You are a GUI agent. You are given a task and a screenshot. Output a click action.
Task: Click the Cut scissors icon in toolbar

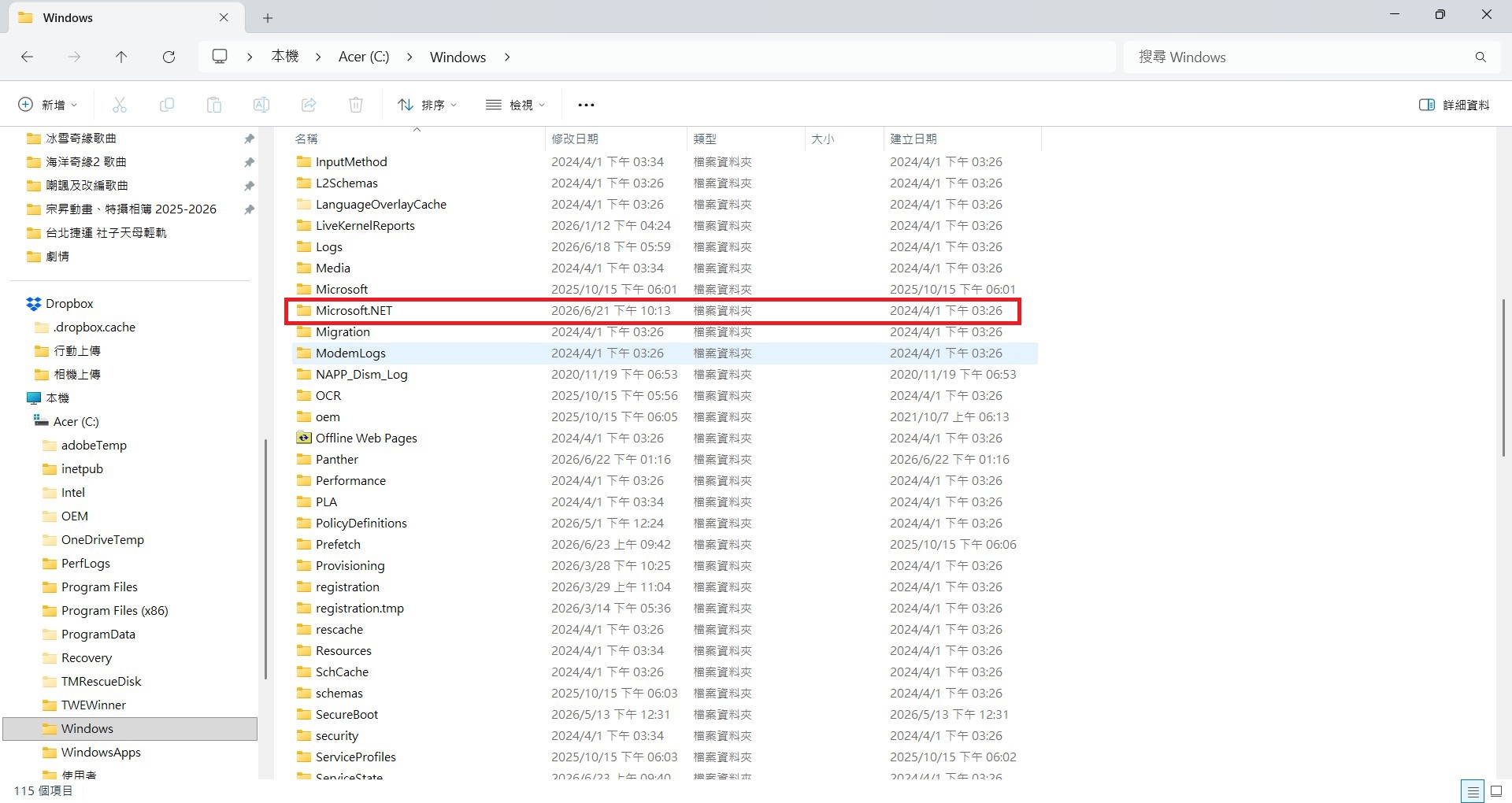pyautogui.click(x=120, y=105)
